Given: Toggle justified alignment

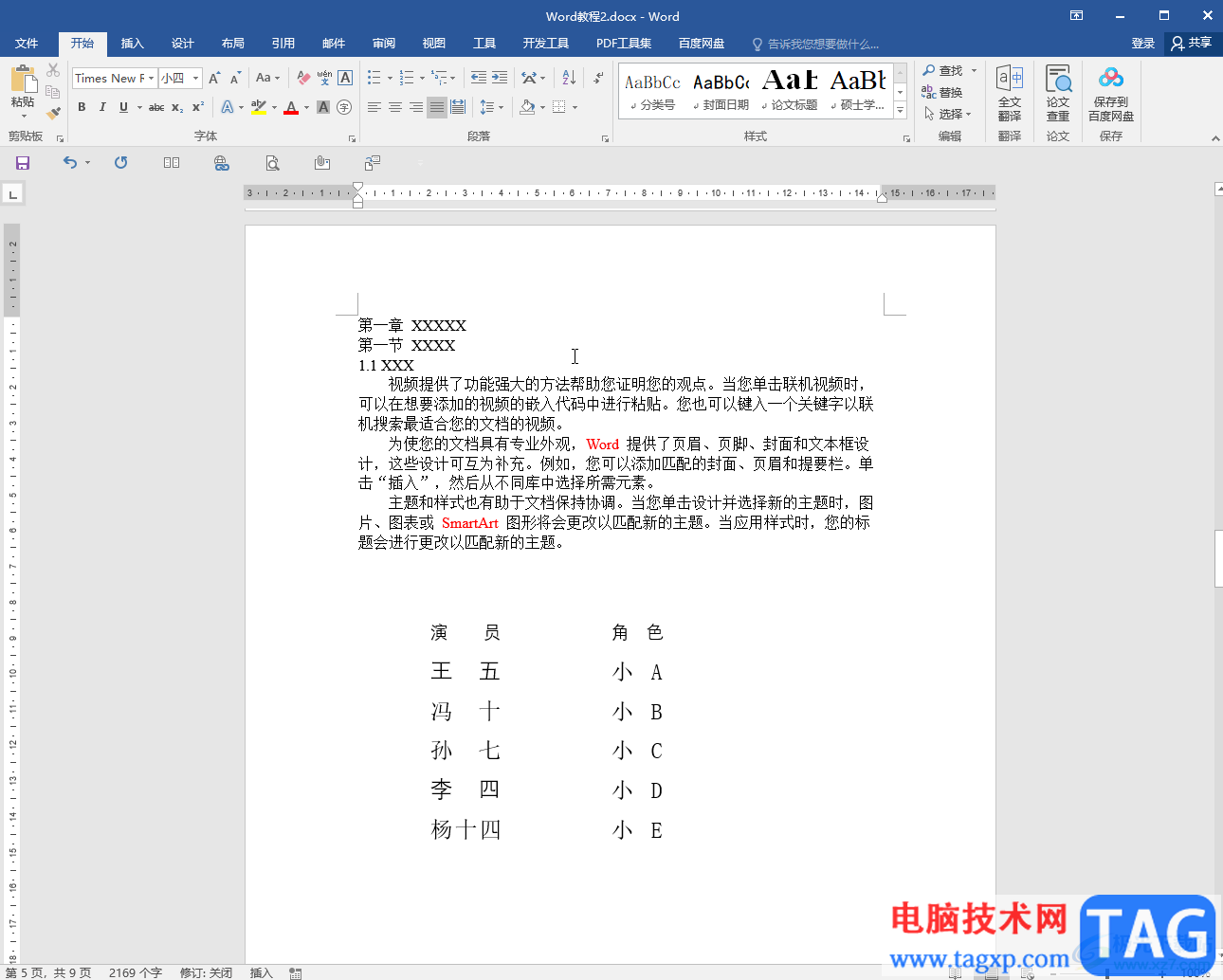Looking at the screenshot, I should [437, 107].
